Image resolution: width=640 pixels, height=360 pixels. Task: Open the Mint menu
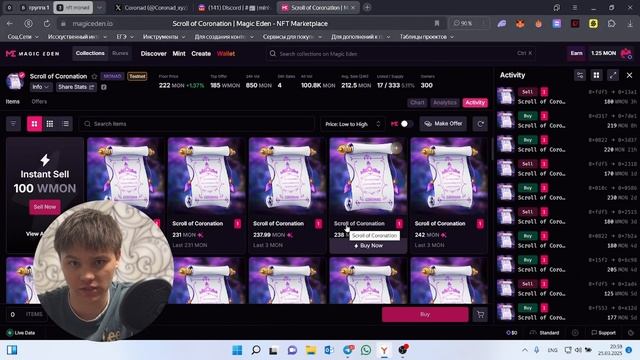pyautogui.click(x=179, y=53)
